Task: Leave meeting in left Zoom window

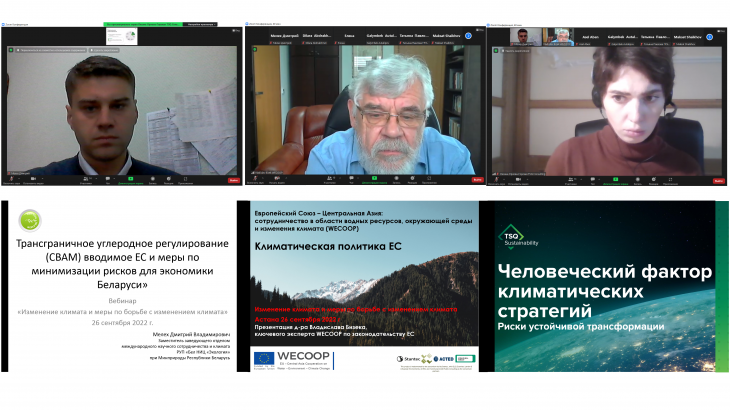Action: 234,180
